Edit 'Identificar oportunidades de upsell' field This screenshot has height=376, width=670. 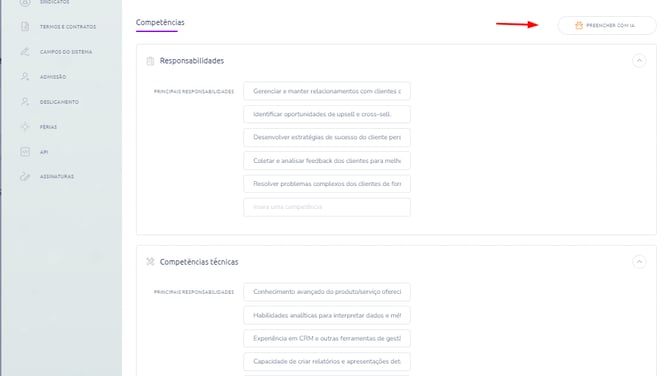pyautogui.click(x=327, y=114)
